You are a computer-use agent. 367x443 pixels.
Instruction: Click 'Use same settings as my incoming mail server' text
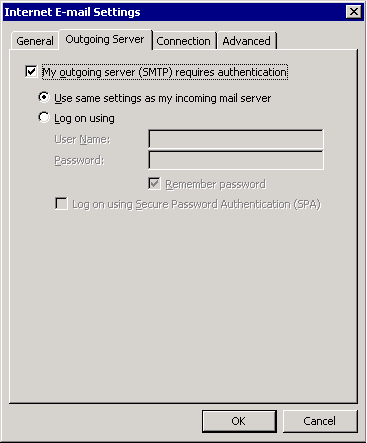[162, 98]
